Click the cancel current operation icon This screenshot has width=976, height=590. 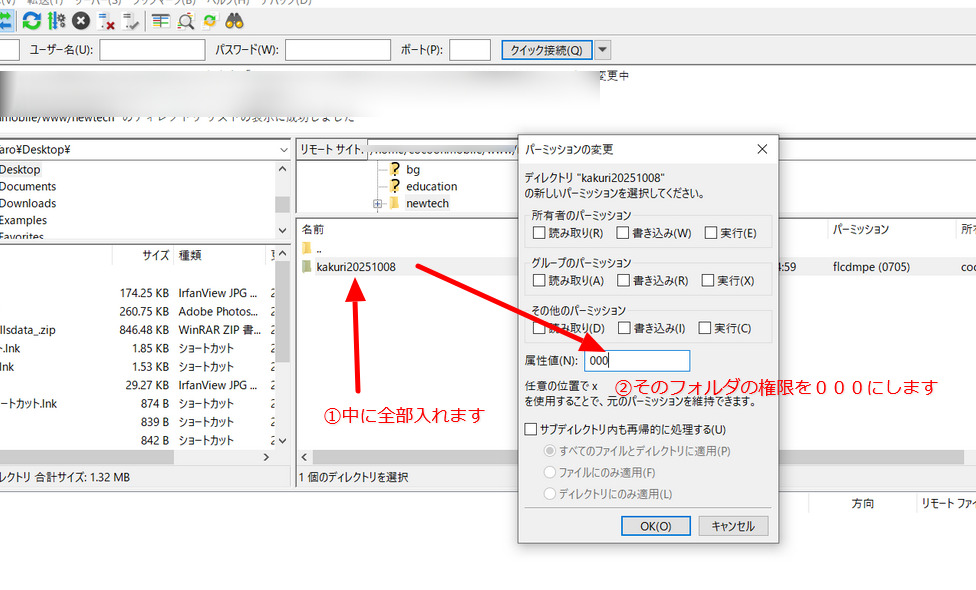pos(81,19)
